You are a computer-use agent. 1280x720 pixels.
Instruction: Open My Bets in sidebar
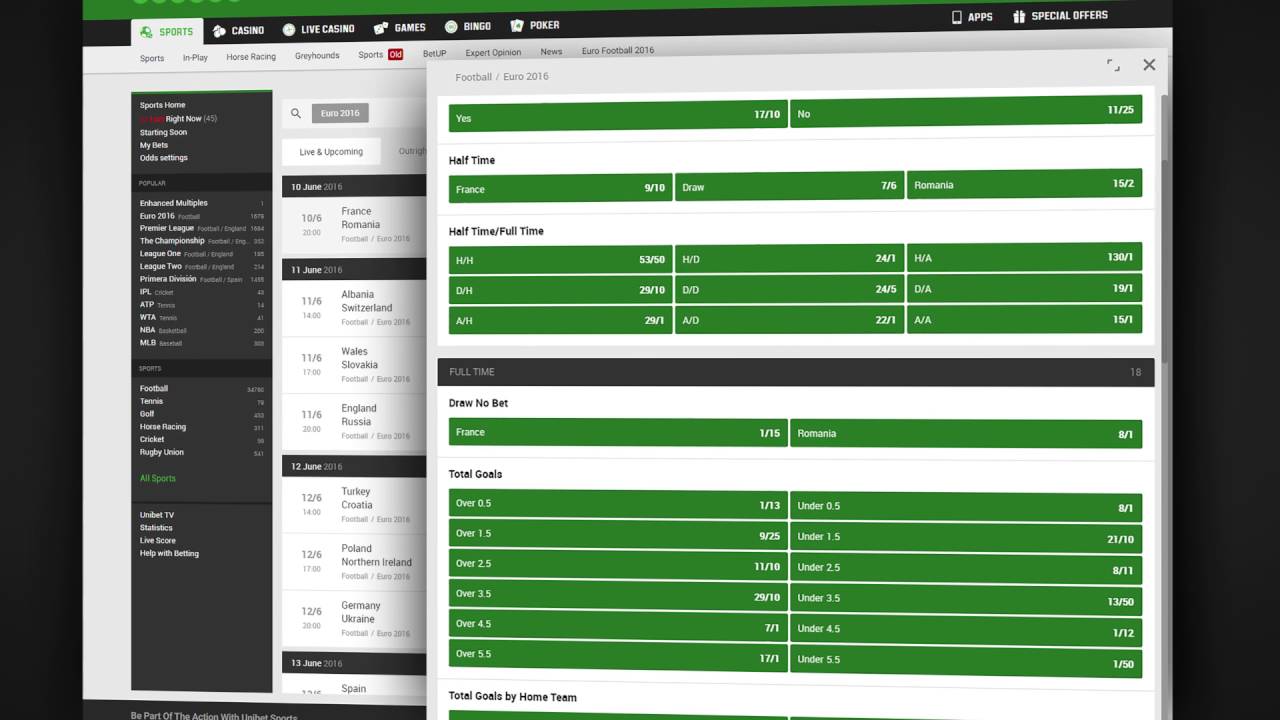[154, 145]
